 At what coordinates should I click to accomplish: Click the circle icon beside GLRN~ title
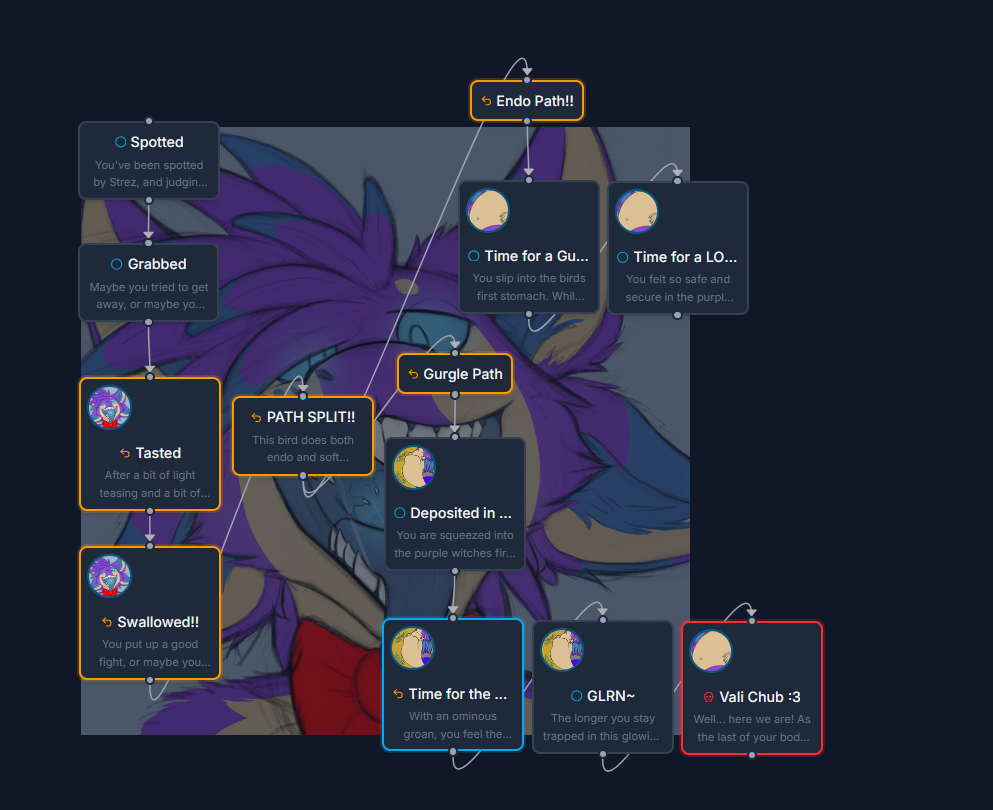pos(576,695)
